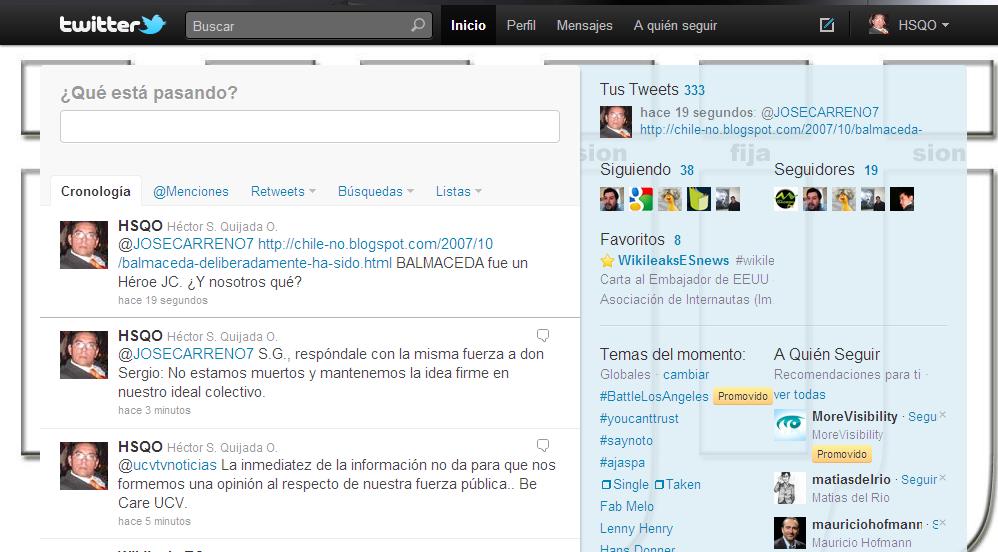Click the HSQO avatar in top bar
998x552 pixels.
(x=879, y=25)
